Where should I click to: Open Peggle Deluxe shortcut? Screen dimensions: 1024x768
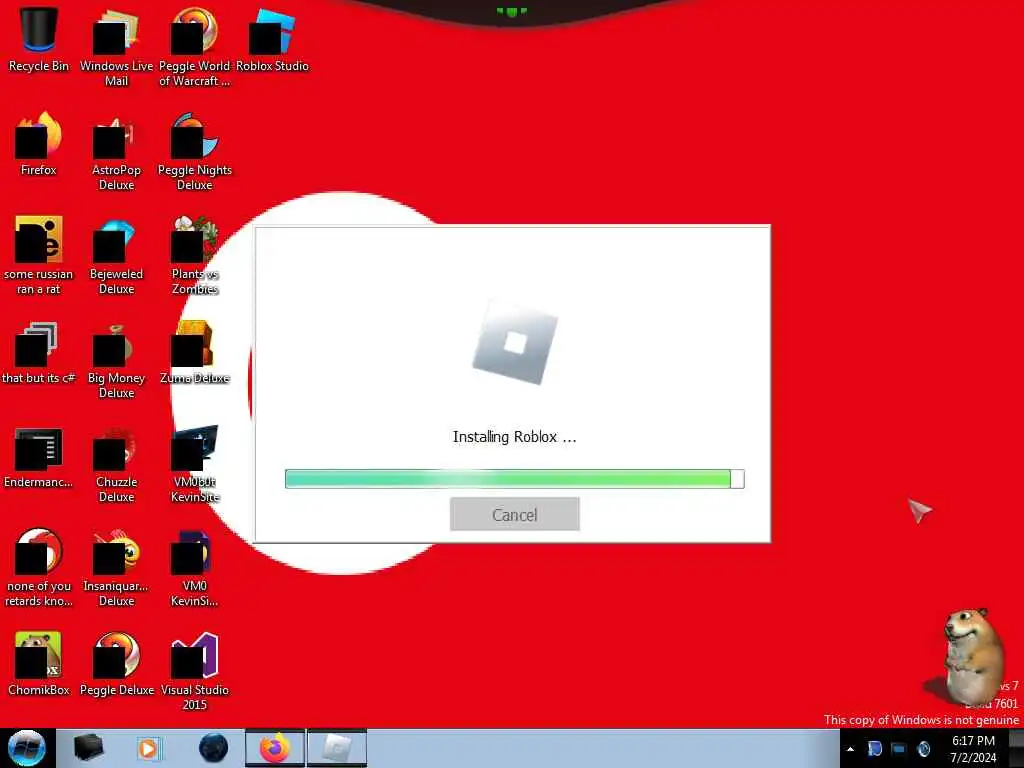click(x=116, y=664)
